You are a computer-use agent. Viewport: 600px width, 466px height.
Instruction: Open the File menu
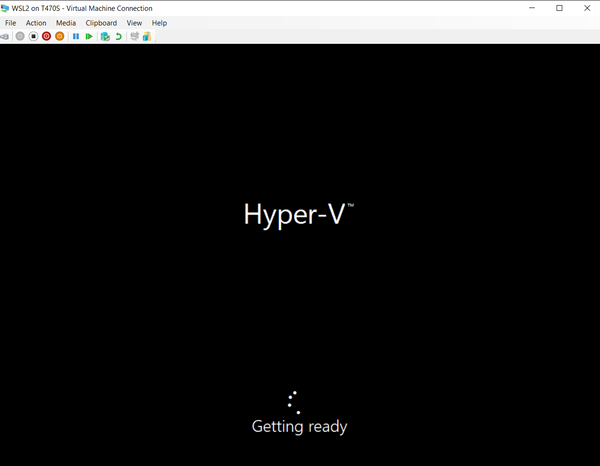[11, 23]
